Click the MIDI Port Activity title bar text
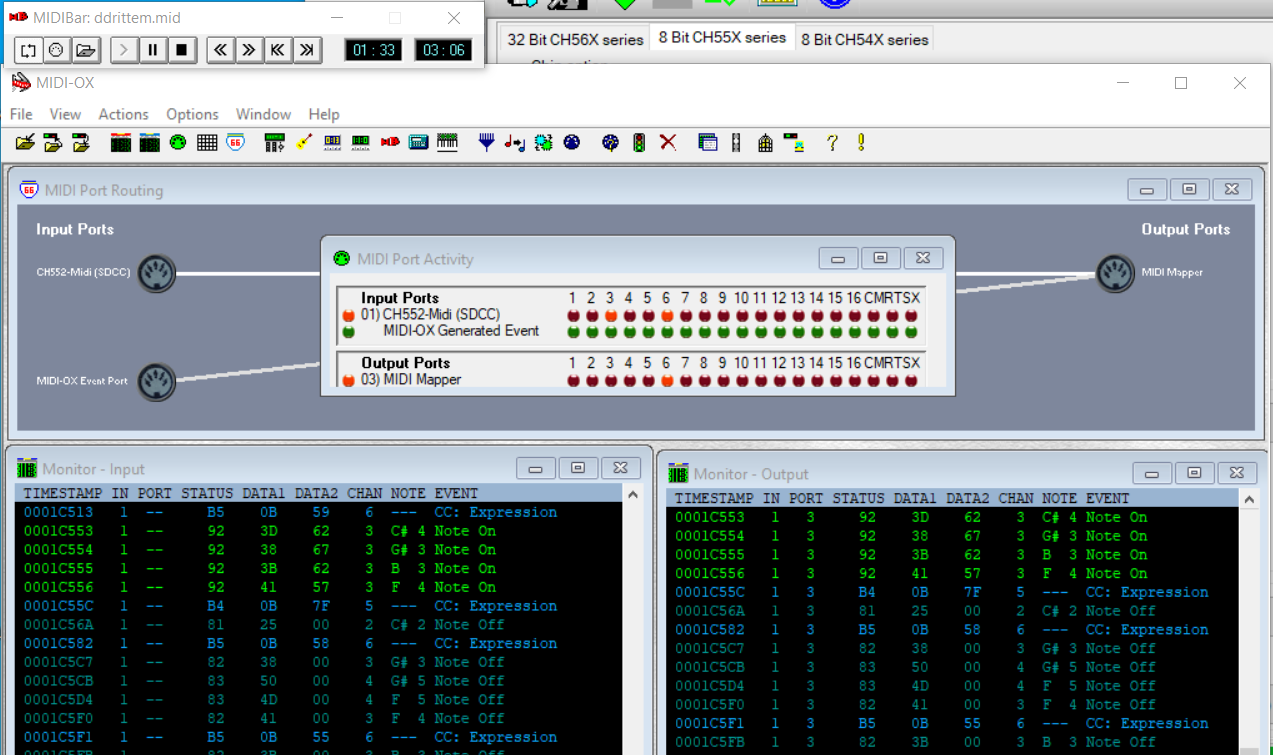 pos(415,259)
